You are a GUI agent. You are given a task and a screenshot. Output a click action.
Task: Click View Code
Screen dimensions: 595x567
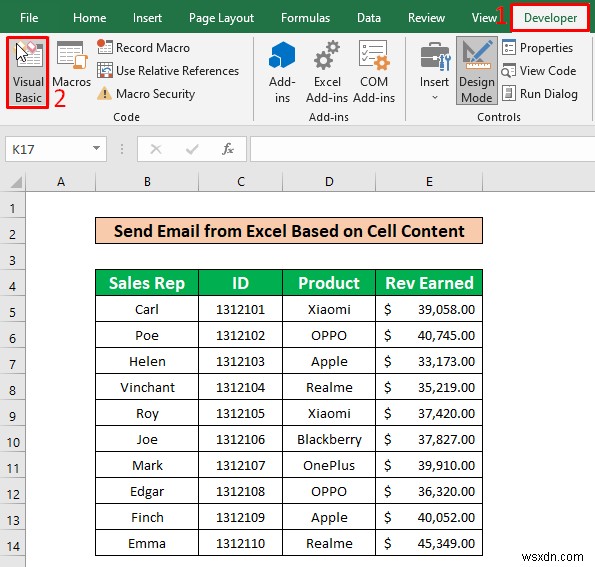[539, 71]
